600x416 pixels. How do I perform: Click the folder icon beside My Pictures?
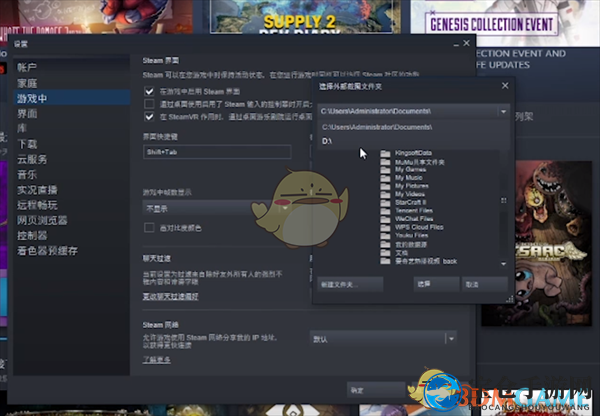385,186
